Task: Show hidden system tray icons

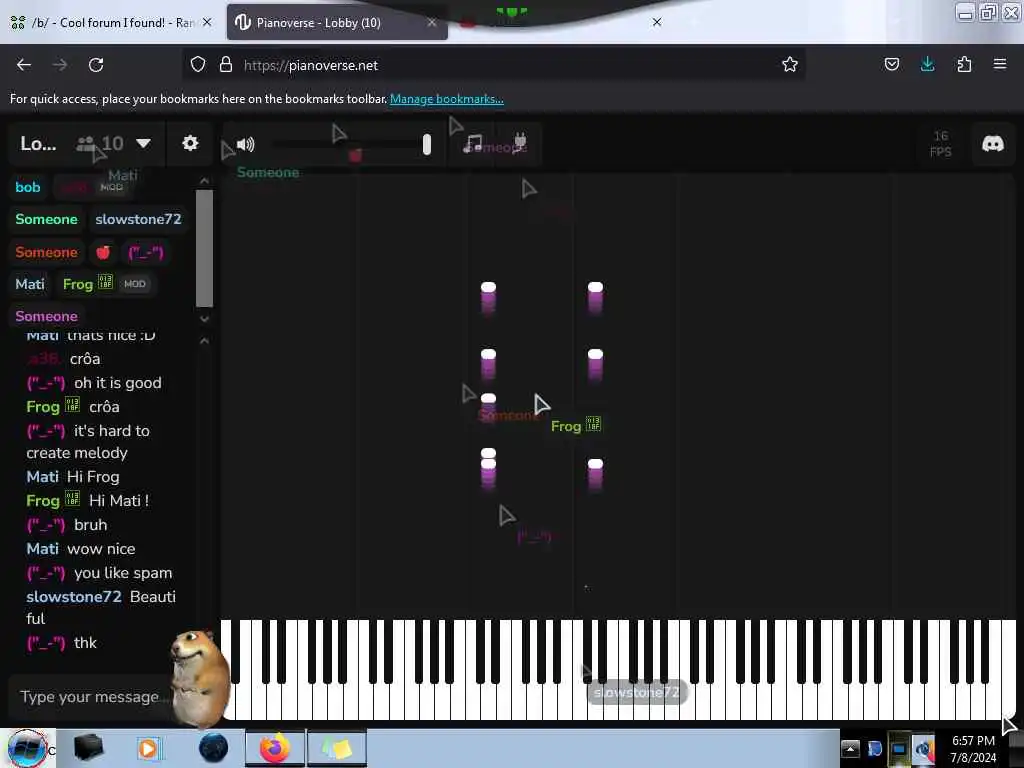Action: (x=850, y=748)
